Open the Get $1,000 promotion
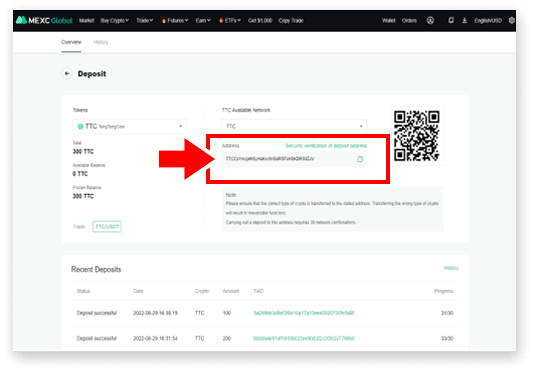Image resolution: width=533 pixels, height=372 pixels. pos(260,21)
